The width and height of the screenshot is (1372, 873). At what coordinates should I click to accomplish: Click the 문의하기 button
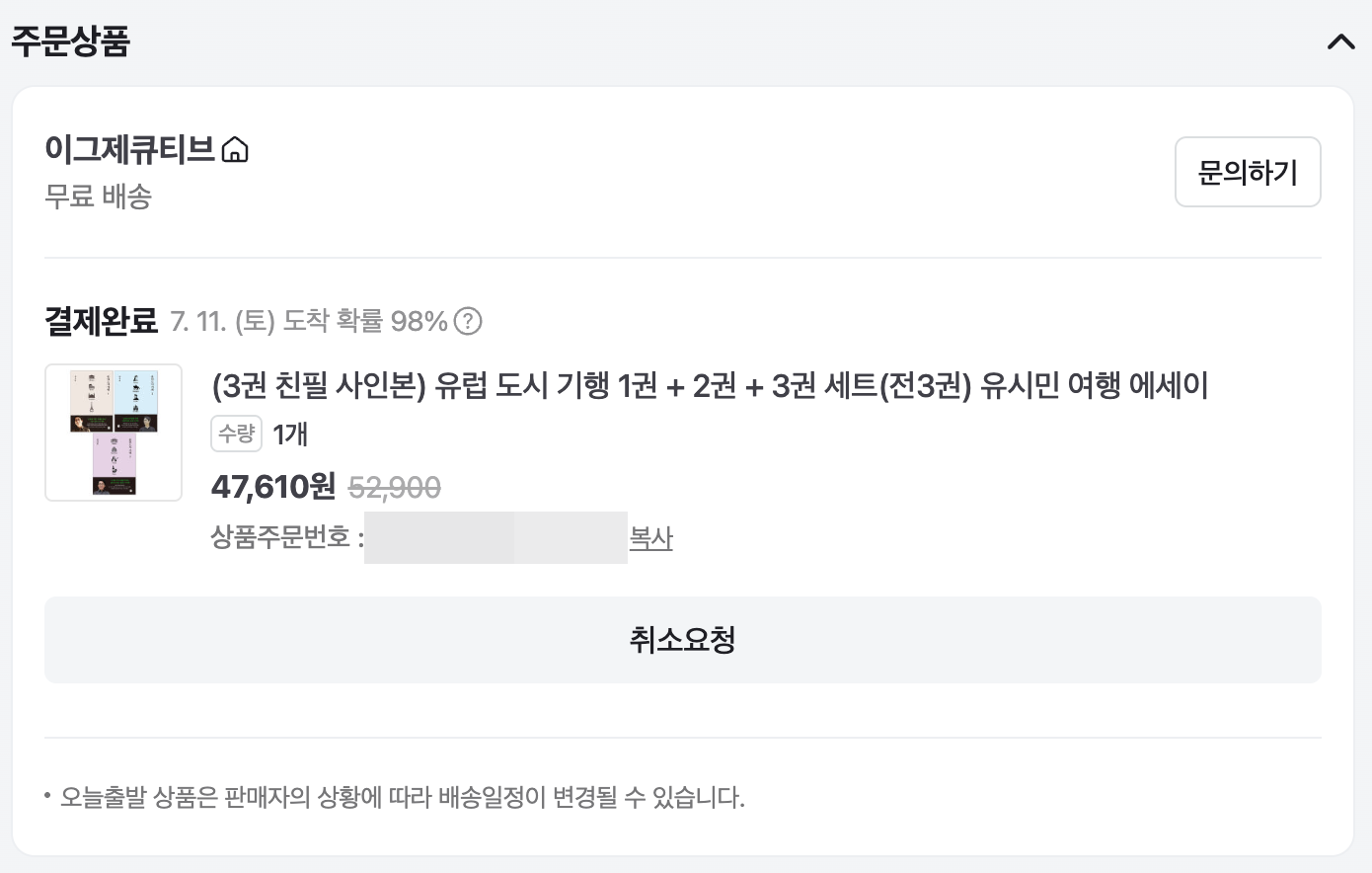(1248, 172)
